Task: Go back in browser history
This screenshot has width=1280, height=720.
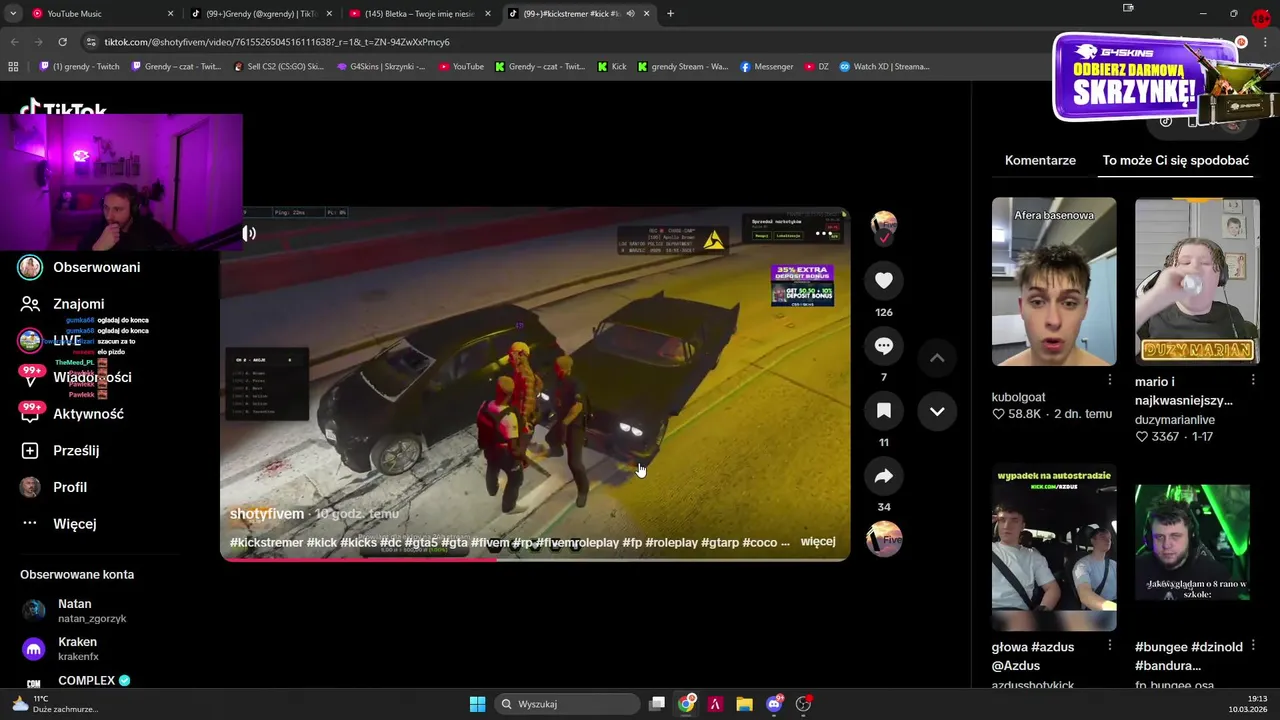Action: tap(14, 42)
